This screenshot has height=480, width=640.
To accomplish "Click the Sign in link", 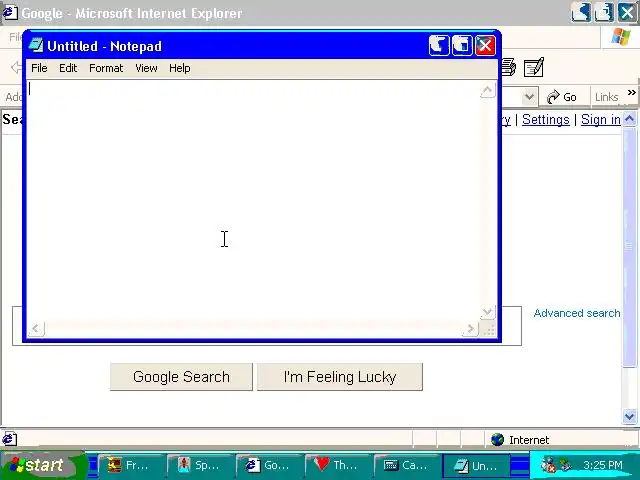I will click(x=601, y=120).
